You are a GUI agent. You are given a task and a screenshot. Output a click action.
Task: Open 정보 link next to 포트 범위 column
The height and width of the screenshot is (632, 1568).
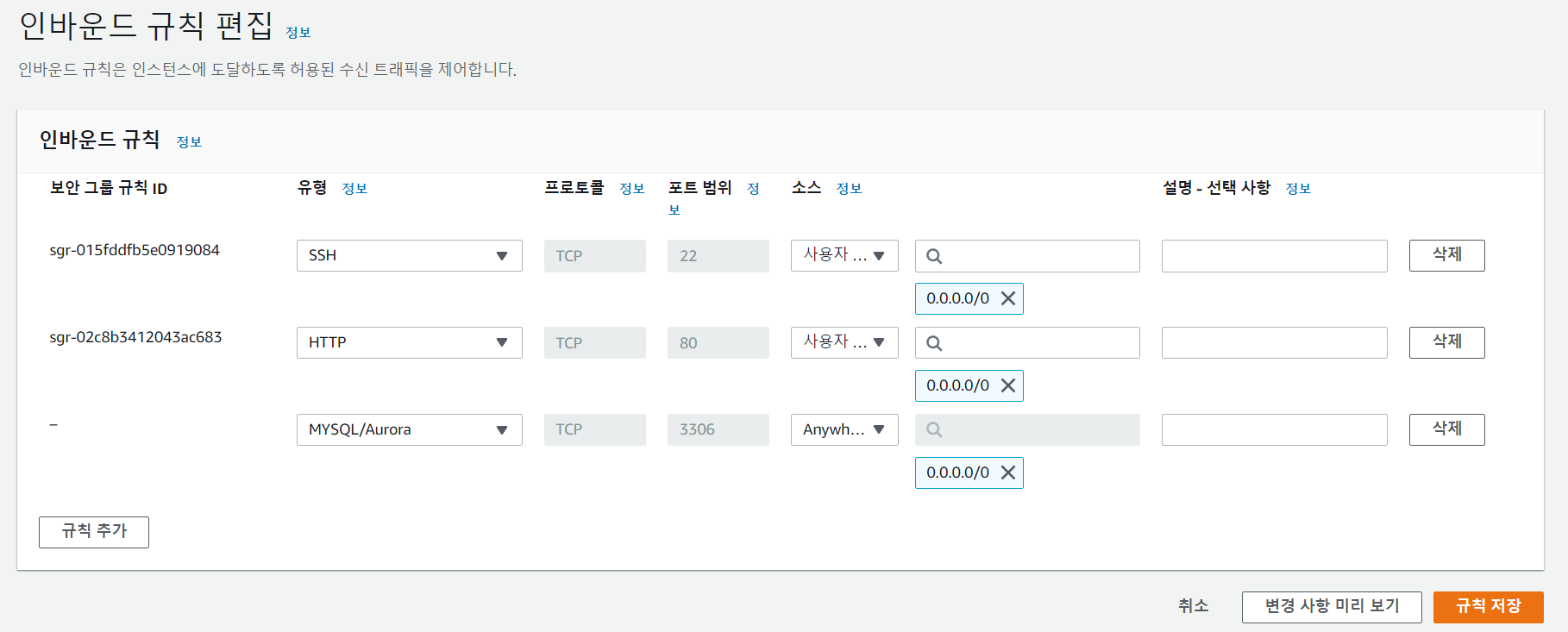coord(753,189)
